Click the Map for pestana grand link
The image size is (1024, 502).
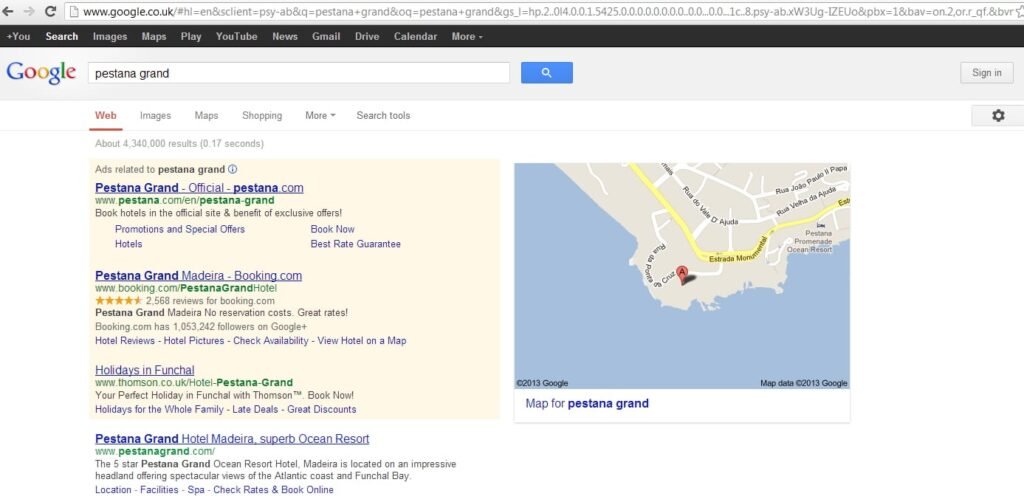coord(587,404)
